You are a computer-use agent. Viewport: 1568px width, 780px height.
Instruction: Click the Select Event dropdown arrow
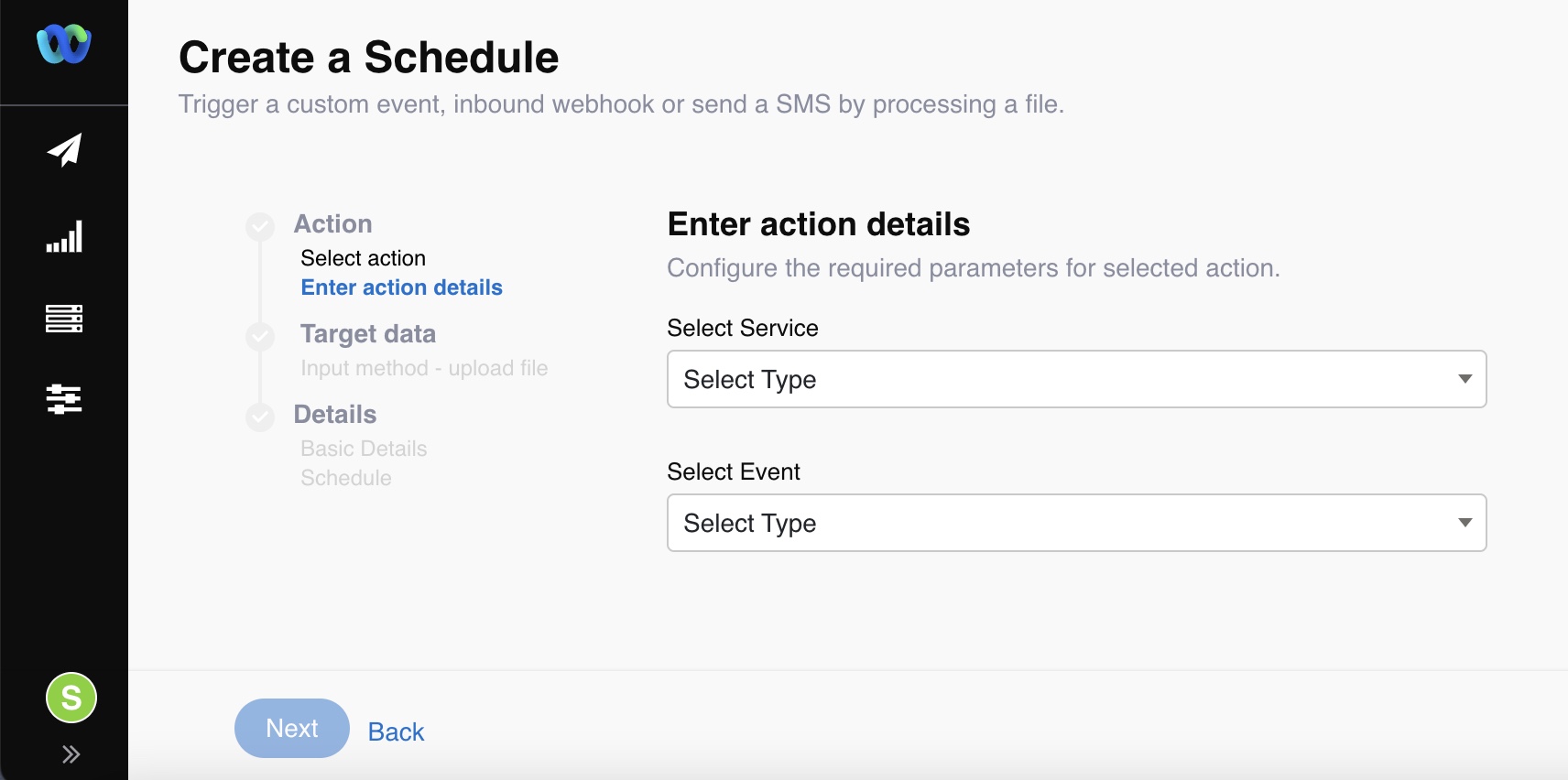(x=1465, y=523)
